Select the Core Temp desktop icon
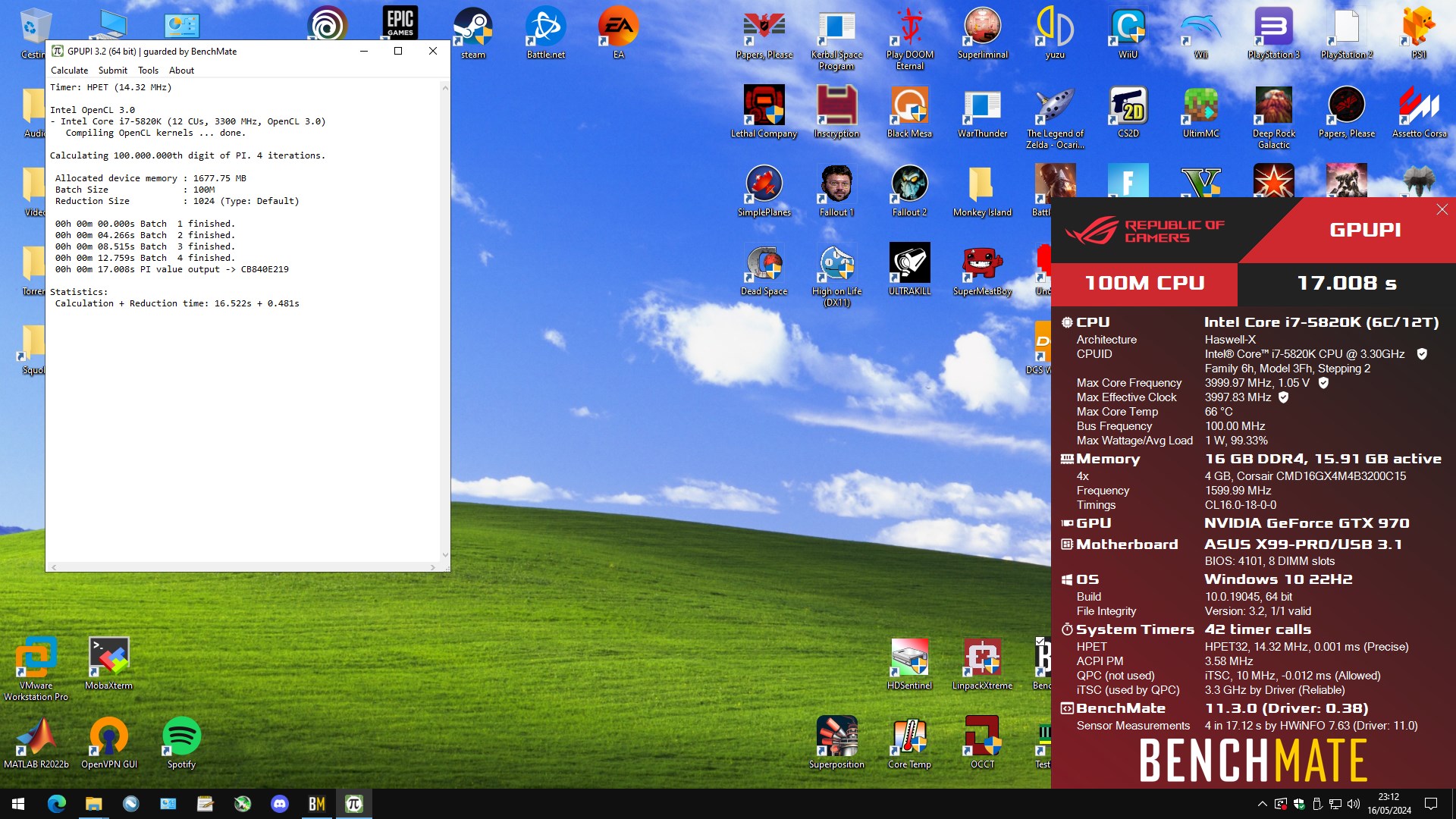 [x=909, y=743]
